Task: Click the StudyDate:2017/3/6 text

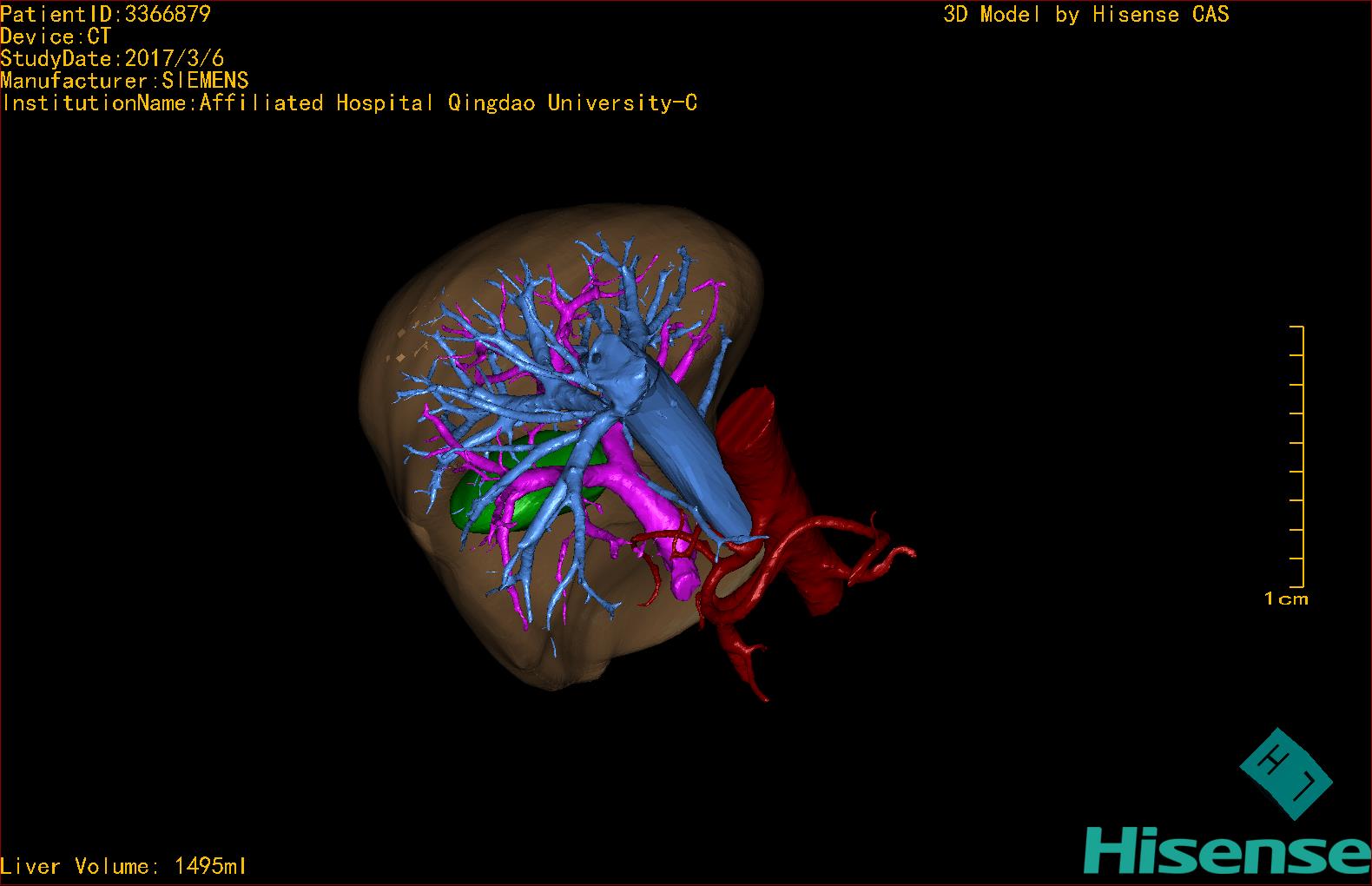Action: point(112,58)
